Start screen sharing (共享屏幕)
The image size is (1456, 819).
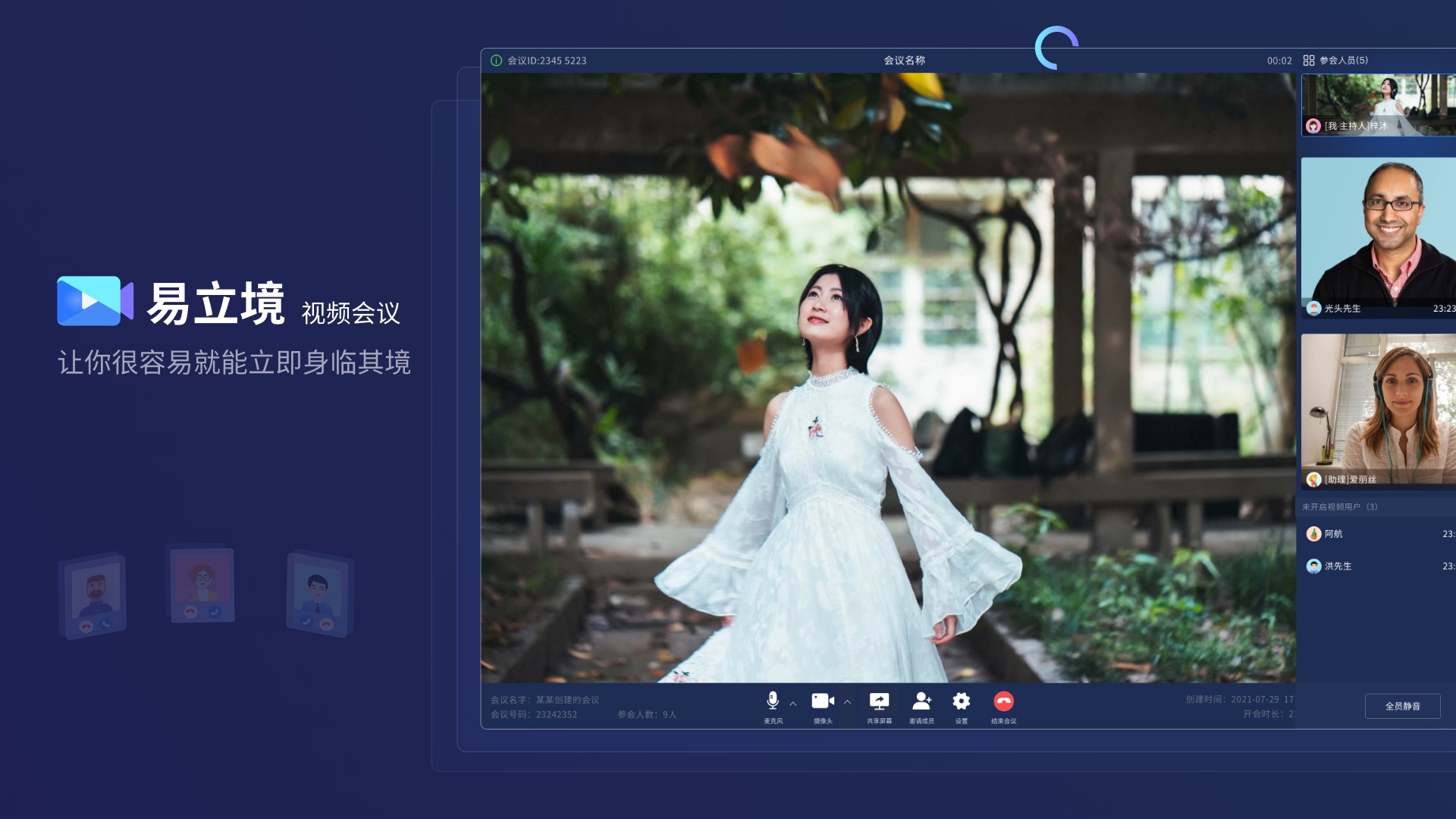click(879, 701)
